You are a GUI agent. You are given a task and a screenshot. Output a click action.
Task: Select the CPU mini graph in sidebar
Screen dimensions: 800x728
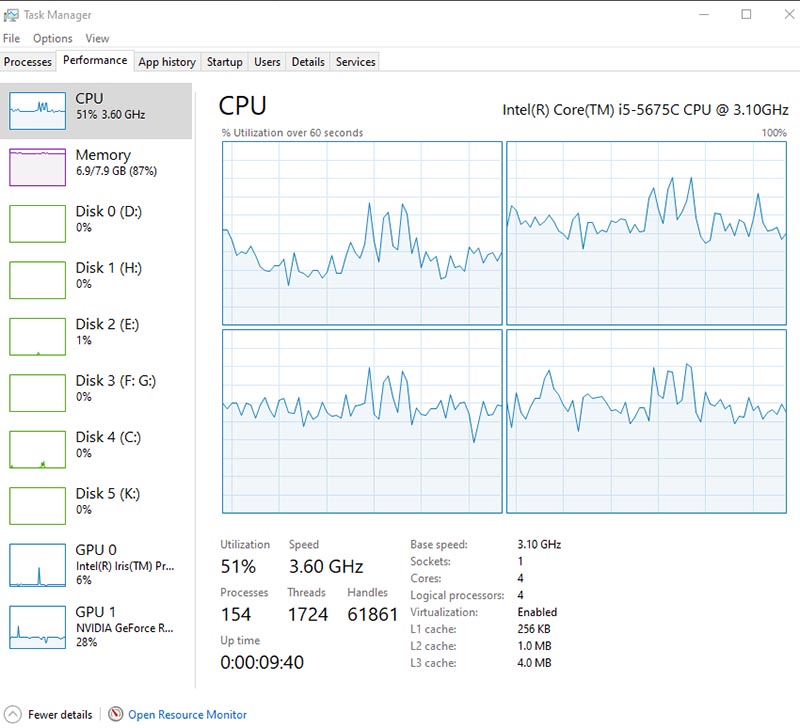pyautogui.click(x=37, y=110)
